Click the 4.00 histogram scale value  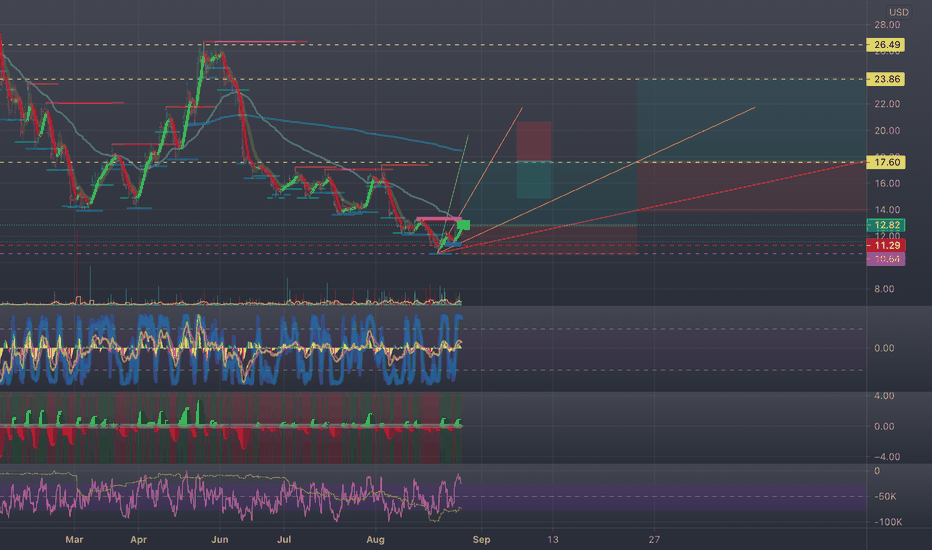884,396
